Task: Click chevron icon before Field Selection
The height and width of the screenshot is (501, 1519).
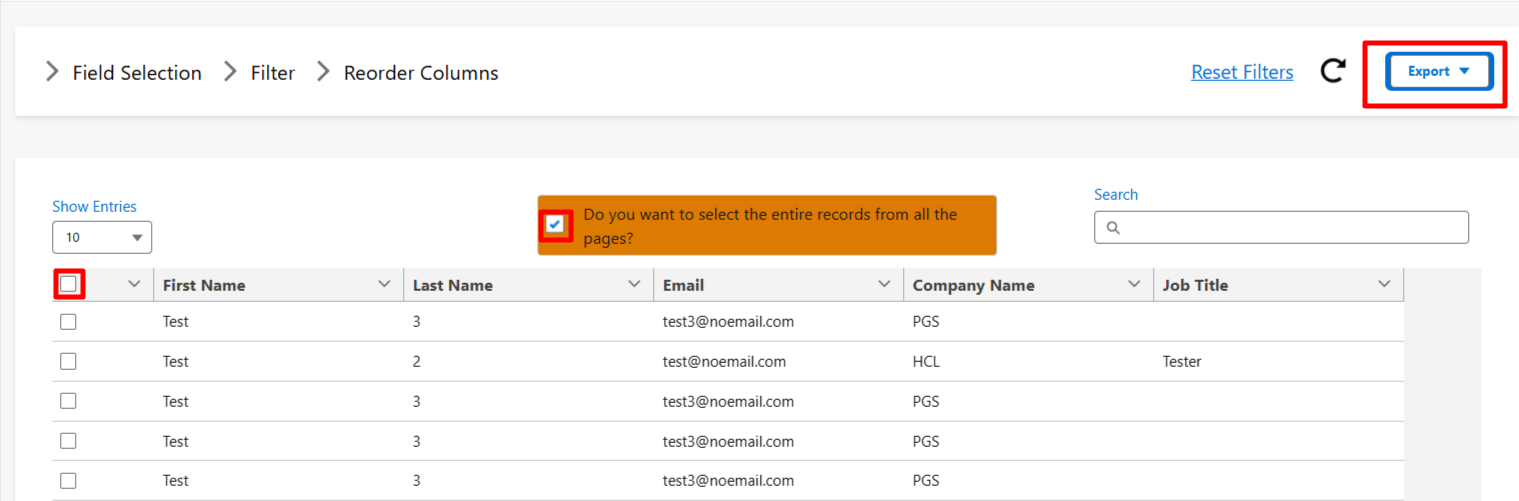Action: click(52, 73)
